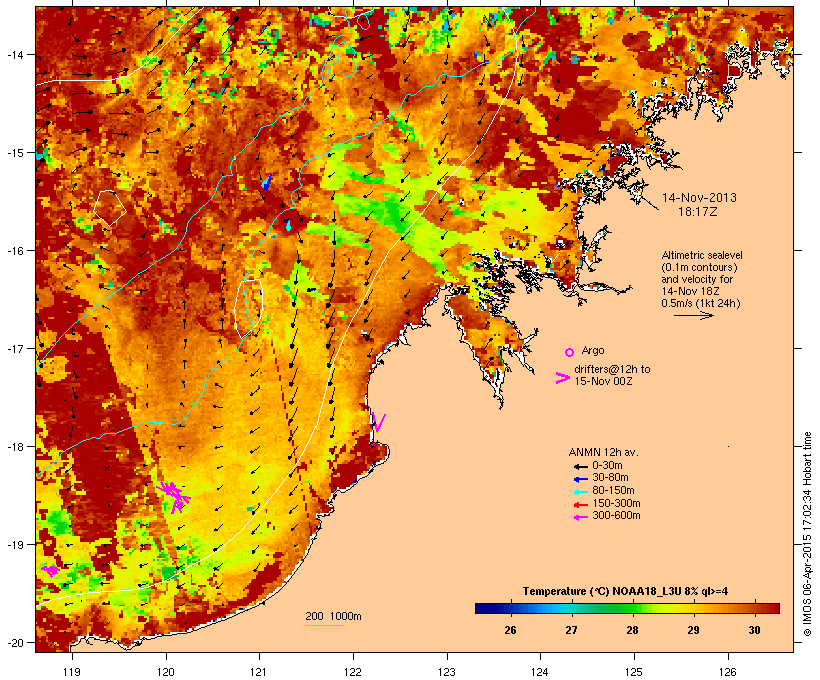Click colorbar tick label 26

[x=510, y=630]
